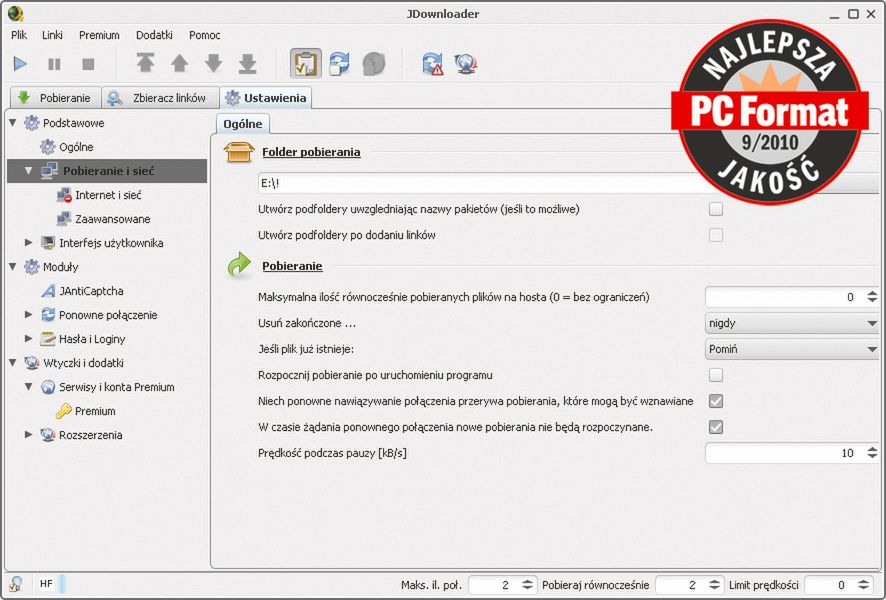Move selection to top with the top arrow
886x600 pixels.
pyautogui.click(x=146, y=63)
